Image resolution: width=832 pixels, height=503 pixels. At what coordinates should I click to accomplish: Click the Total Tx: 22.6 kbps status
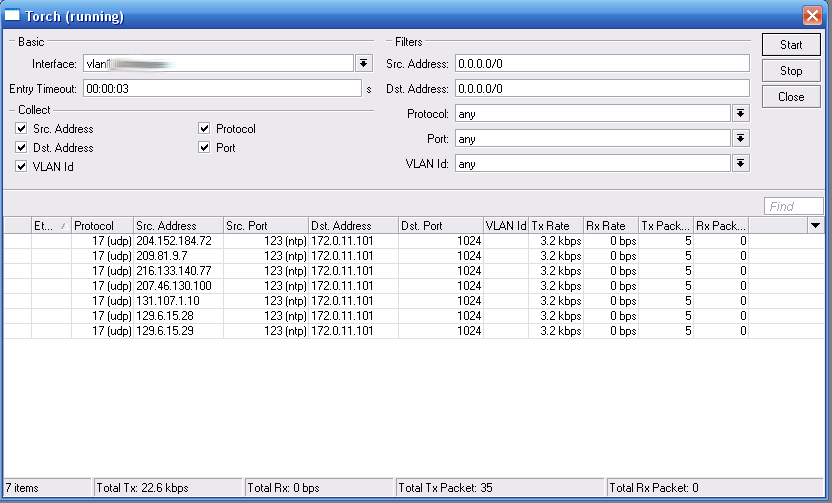coord(143,488)
